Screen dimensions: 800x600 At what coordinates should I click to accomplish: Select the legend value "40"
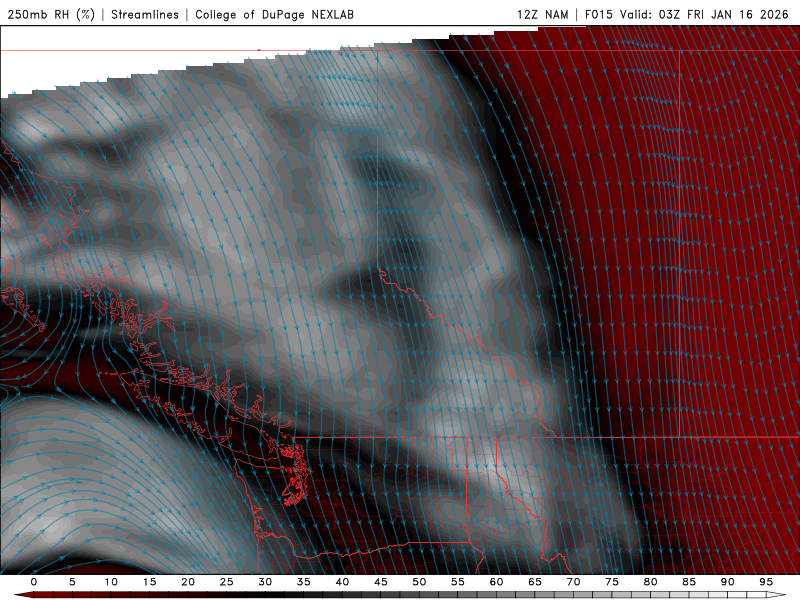coord(342,582)
